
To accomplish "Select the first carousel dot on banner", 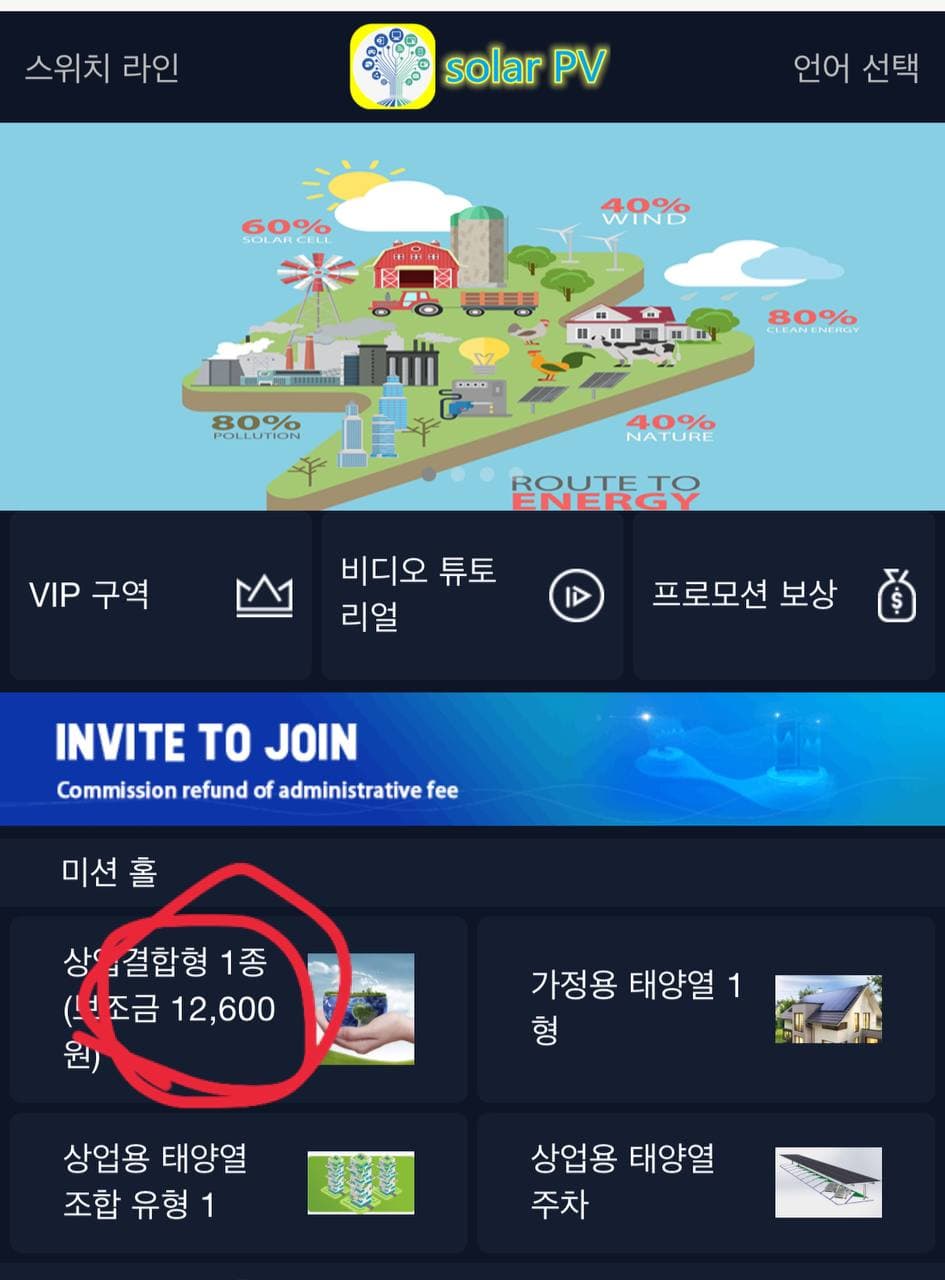I will (429, 474).
